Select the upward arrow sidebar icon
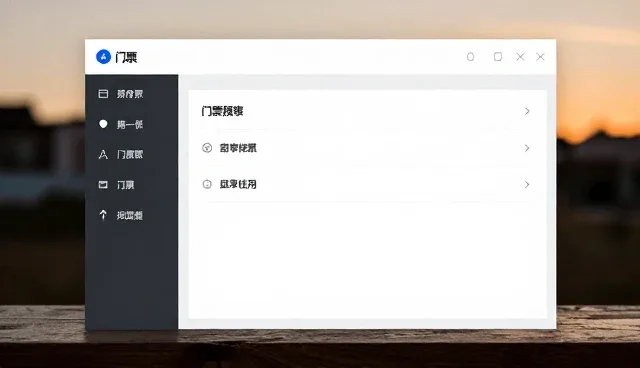The height and width of the screenshot is (368, 640). point(103,215)
